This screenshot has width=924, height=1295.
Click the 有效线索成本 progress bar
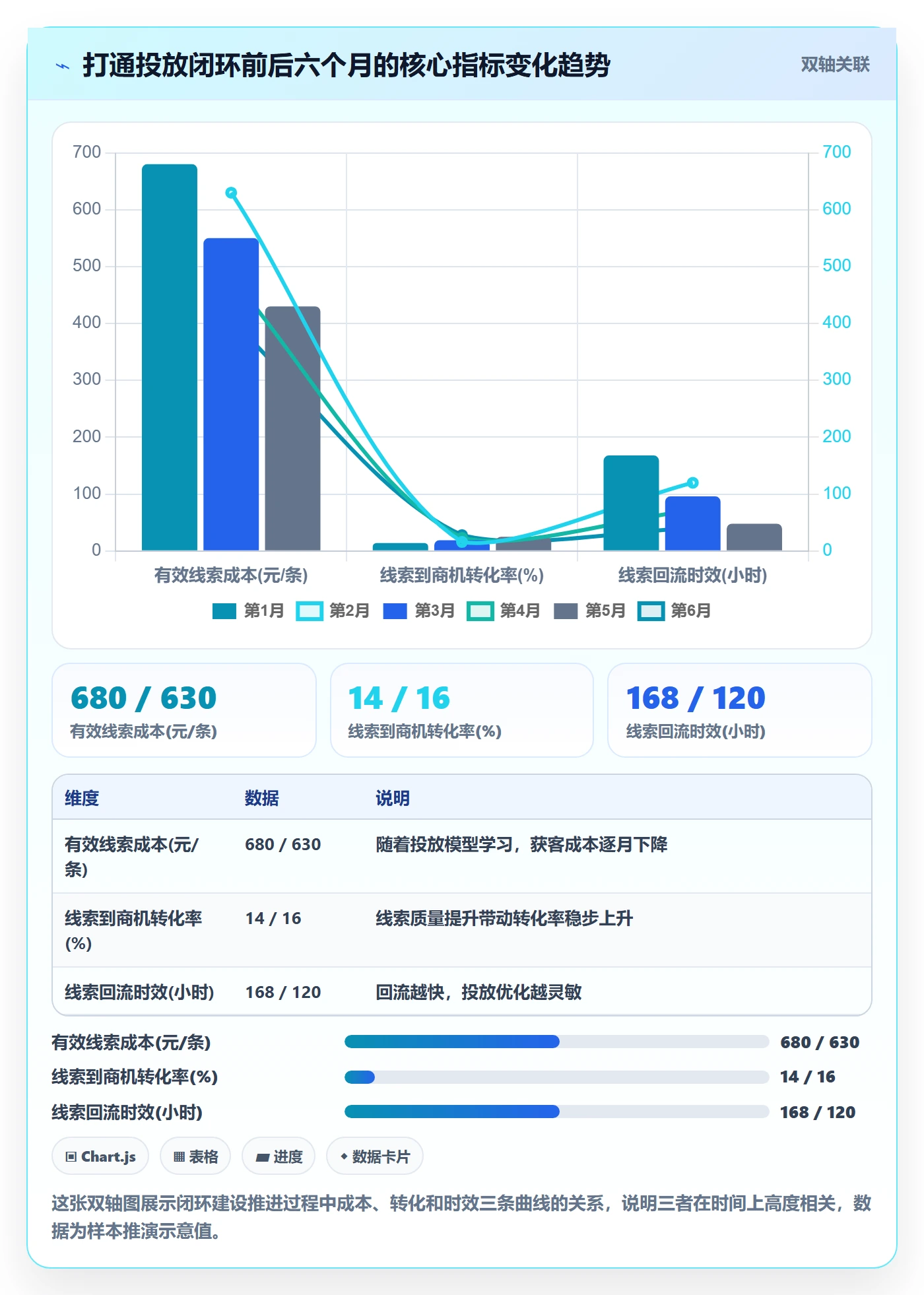pos(556,1042)
